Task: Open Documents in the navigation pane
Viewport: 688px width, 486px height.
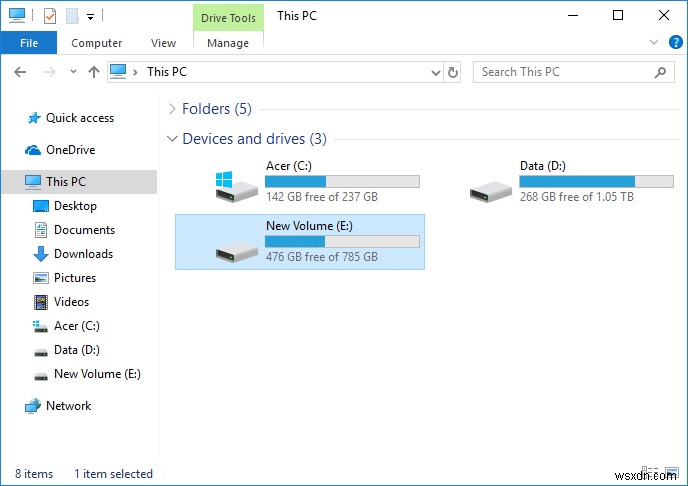Action: (84, 230)
